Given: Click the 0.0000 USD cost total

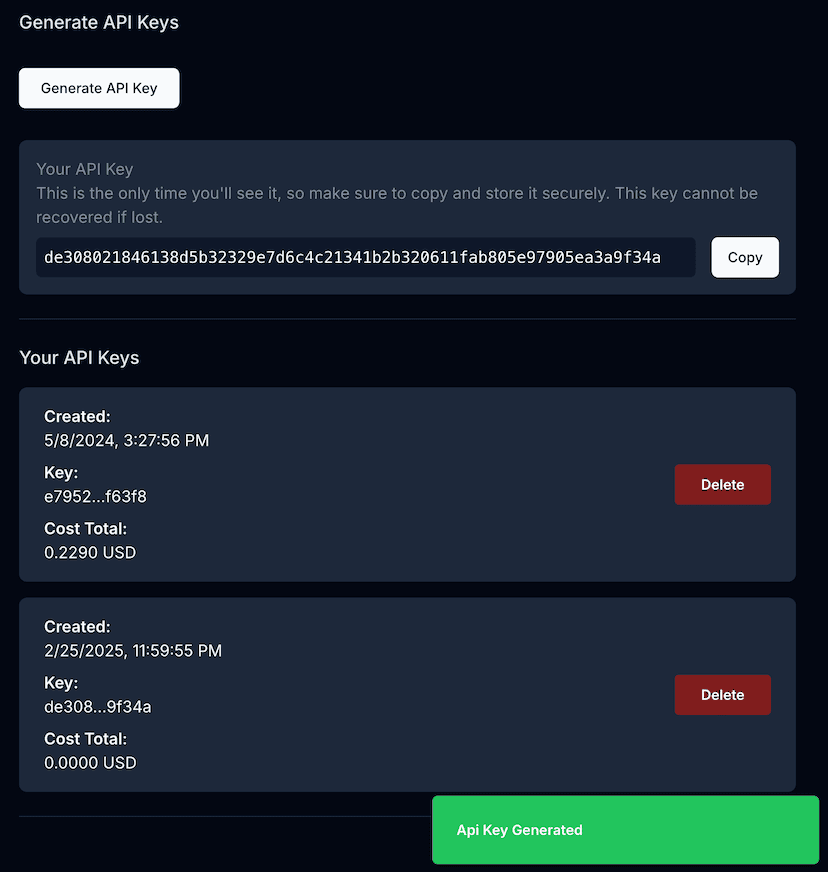Looking at the screenshot, I should (90, 762).
